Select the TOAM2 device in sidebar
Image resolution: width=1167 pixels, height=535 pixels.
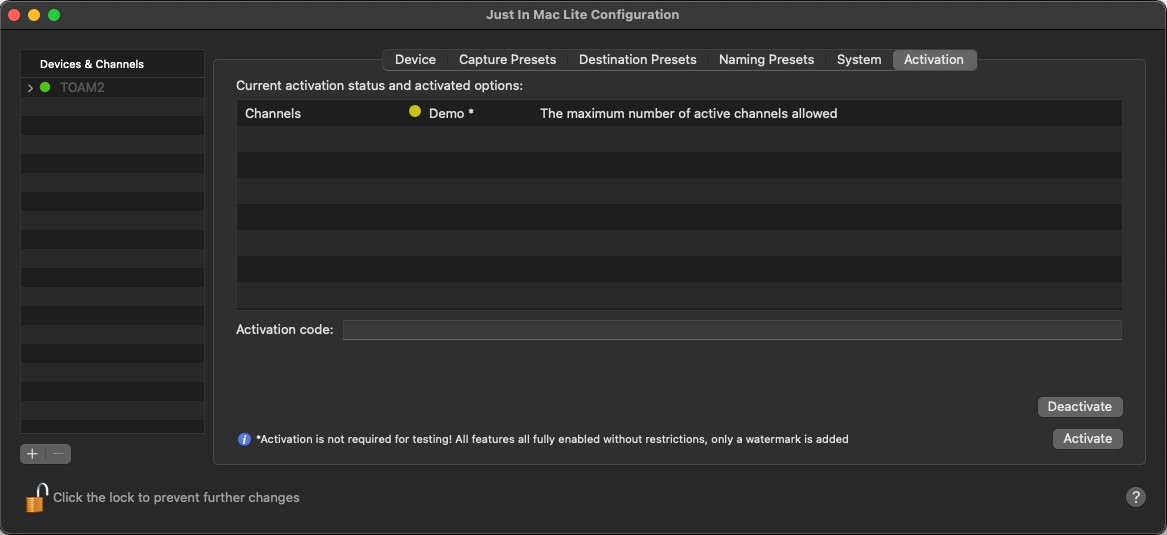click(x=82, y=88)
